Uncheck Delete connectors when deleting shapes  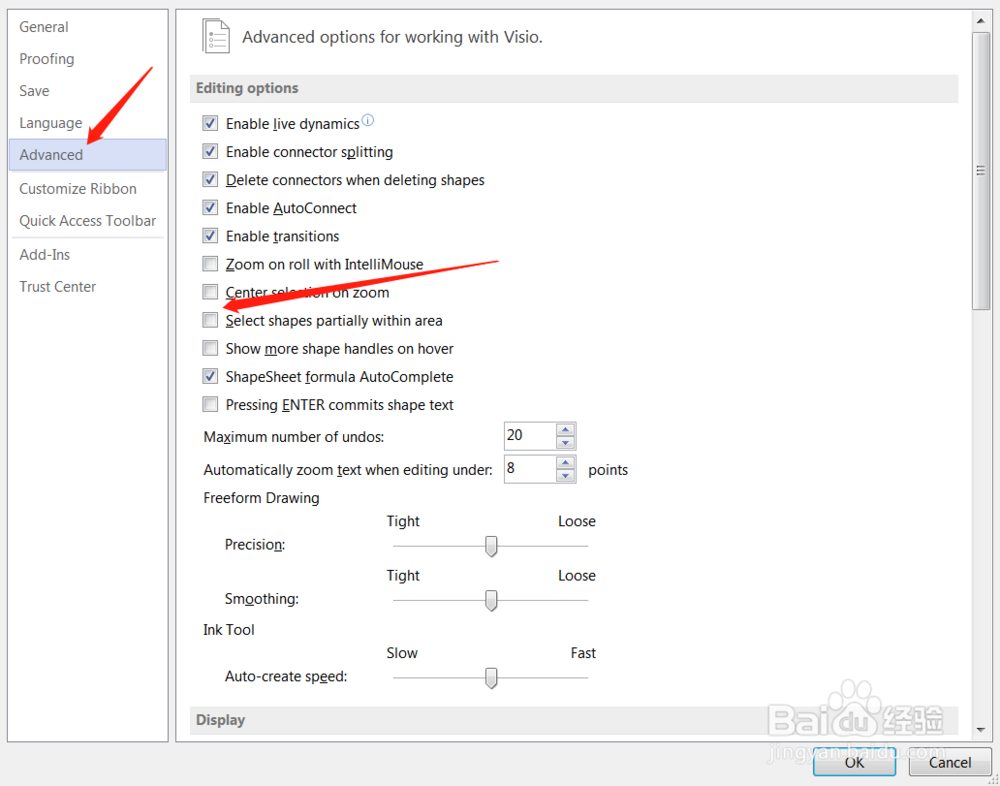click(x=210, y=180)
